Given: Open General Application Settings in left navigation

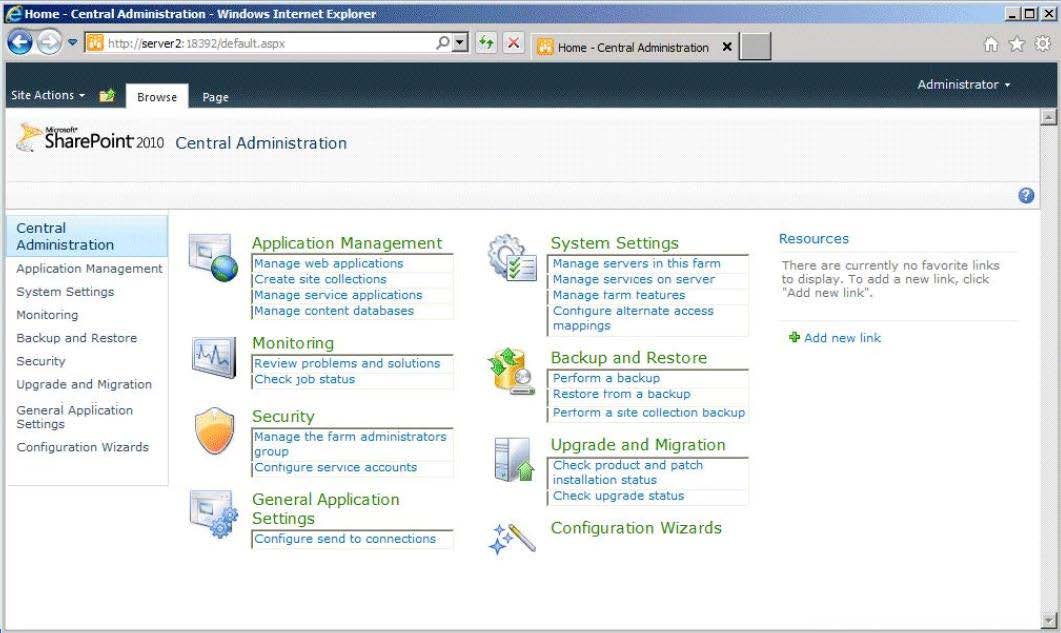Looking at the screenshot, I should coord(74,417).
